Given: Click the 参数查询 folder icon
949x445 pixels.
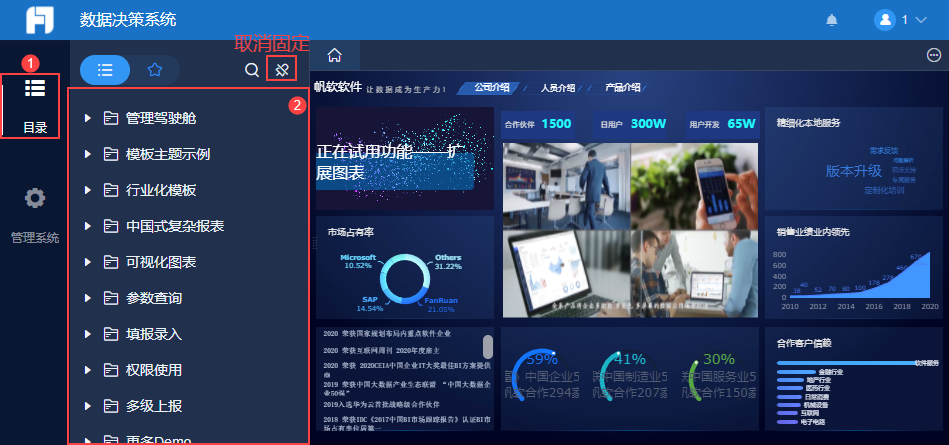Looking at the screenshot, I should click(x=111, y=298).
